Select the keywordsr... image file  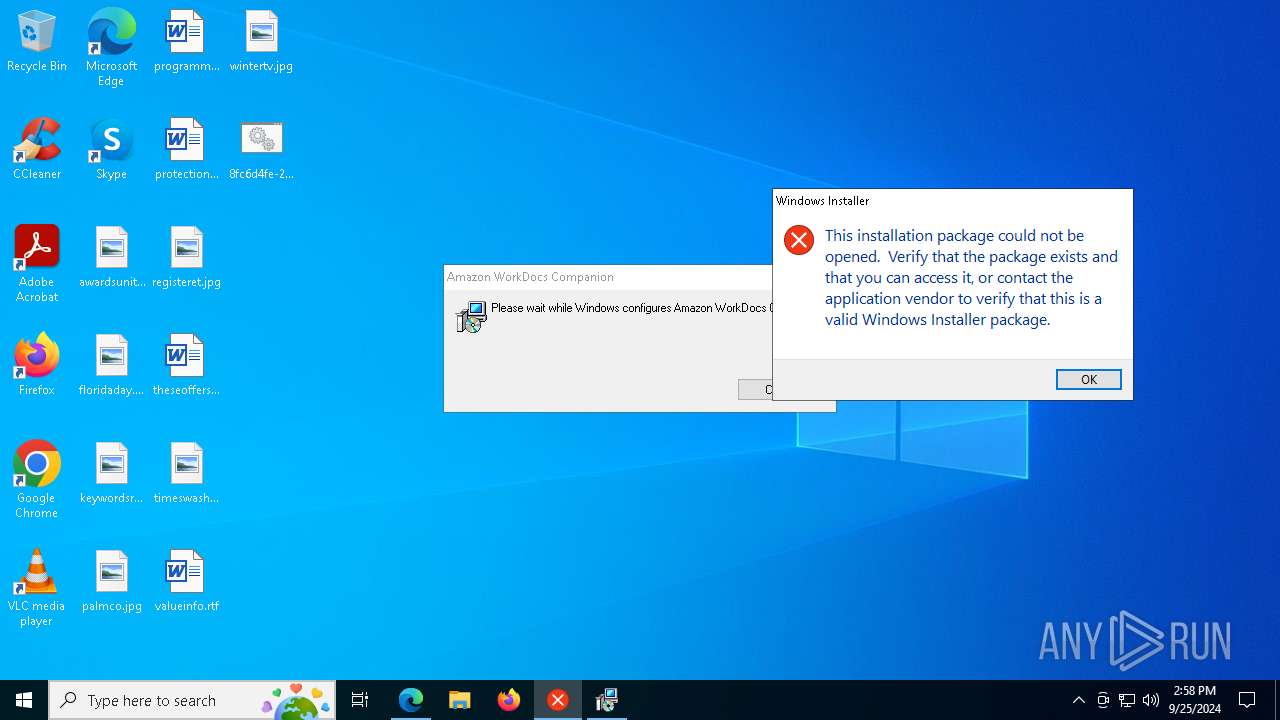point(111,474)
